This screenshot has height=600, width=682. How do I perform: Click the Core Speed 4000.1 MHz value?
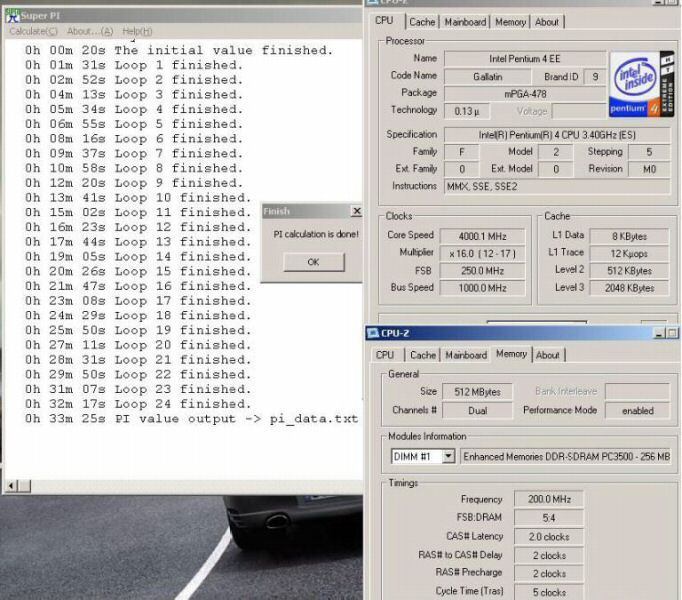click(482, 237)
